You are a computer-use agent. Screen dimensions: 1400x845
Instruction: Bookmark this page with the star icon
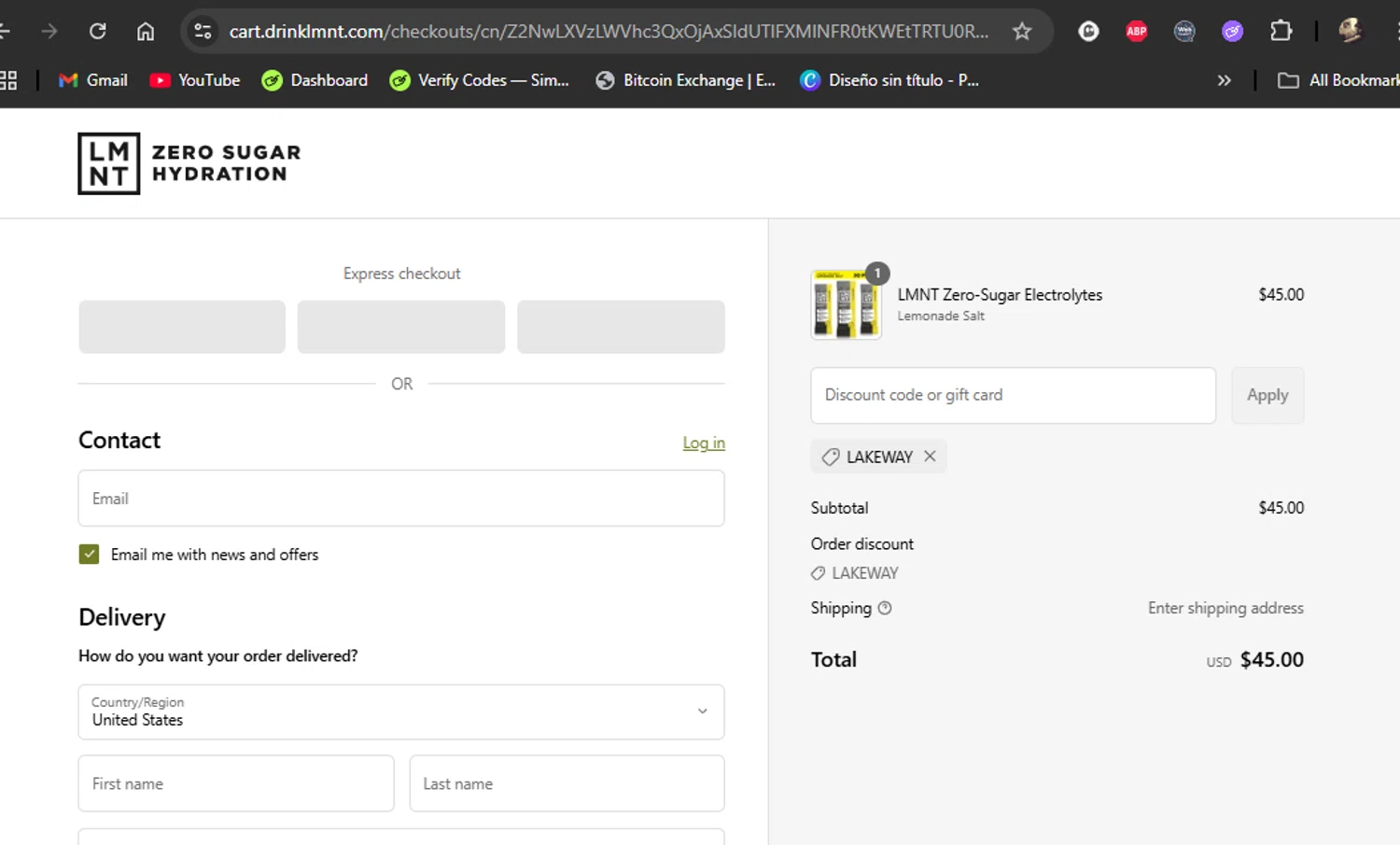click(x=1022, y=31)
